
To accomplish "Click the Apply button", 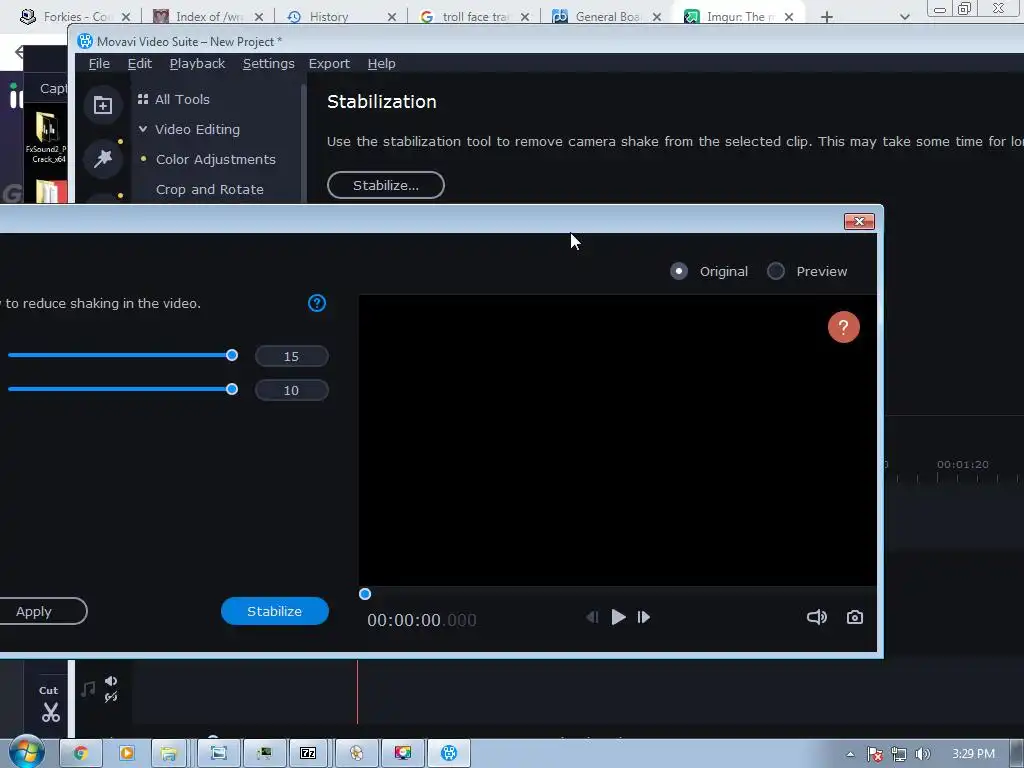I will pos(34,611).
